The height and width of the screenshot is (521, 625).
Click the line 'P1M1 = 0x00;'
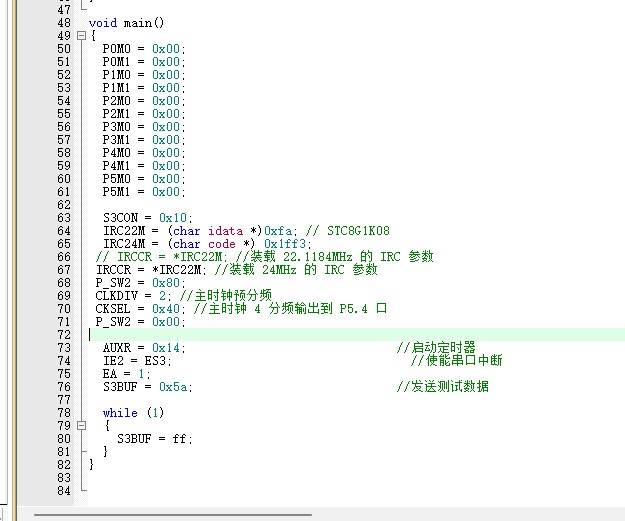pos(144,88)
